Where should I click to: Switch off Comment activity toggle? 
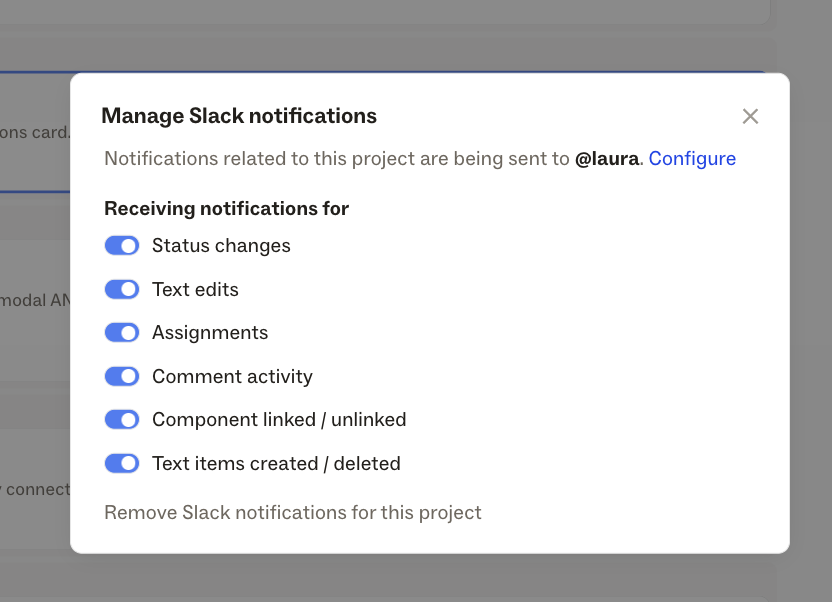(122, 377)
